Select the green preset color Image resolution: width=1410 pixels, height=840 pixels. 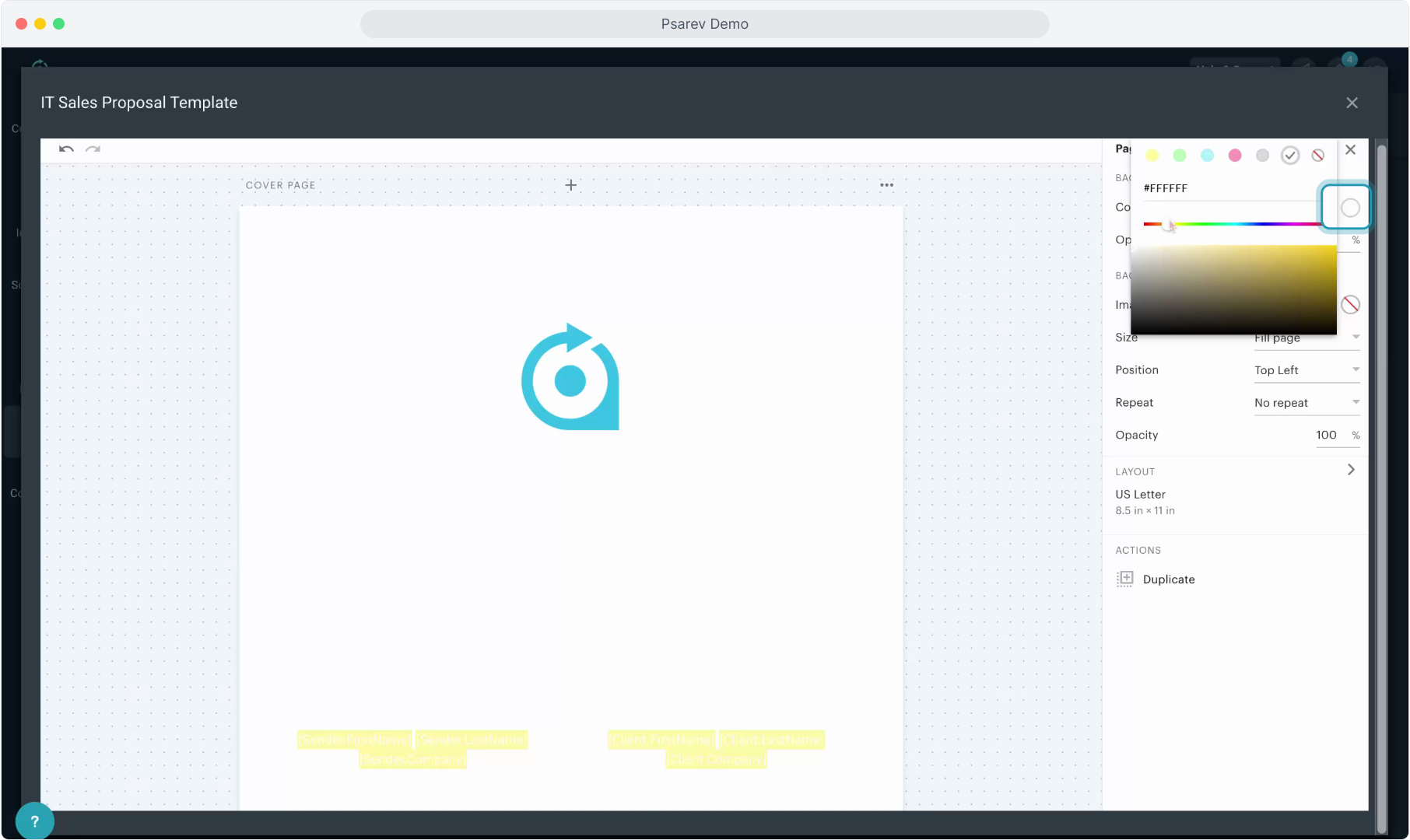tap(1180, 156)
